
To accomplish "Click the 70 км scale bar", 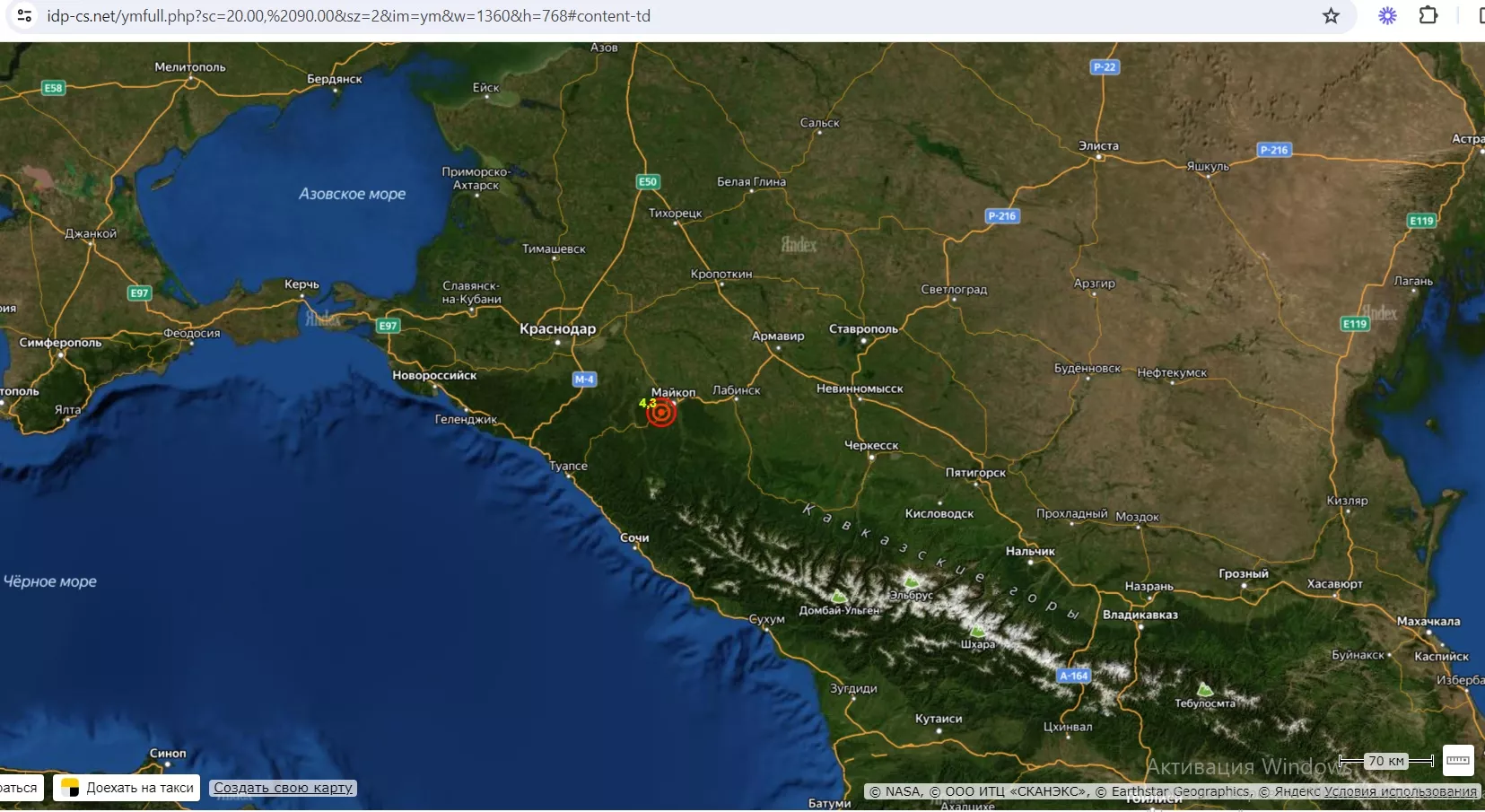I will coord(1385,761).
